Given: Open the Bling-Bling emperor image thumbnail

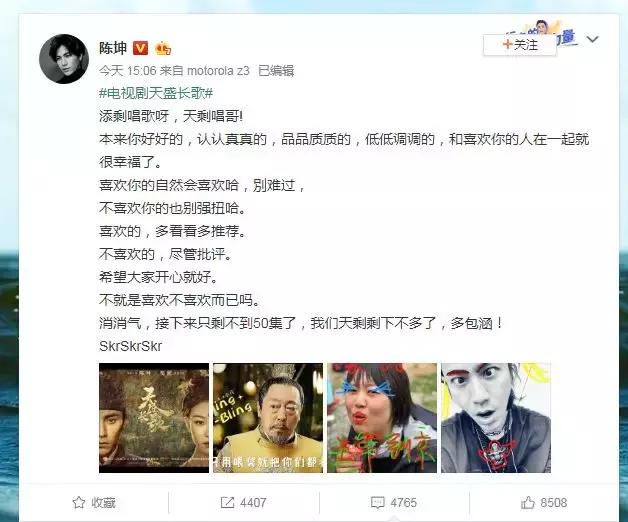Looking at the screenshot, I should point(268,418).
